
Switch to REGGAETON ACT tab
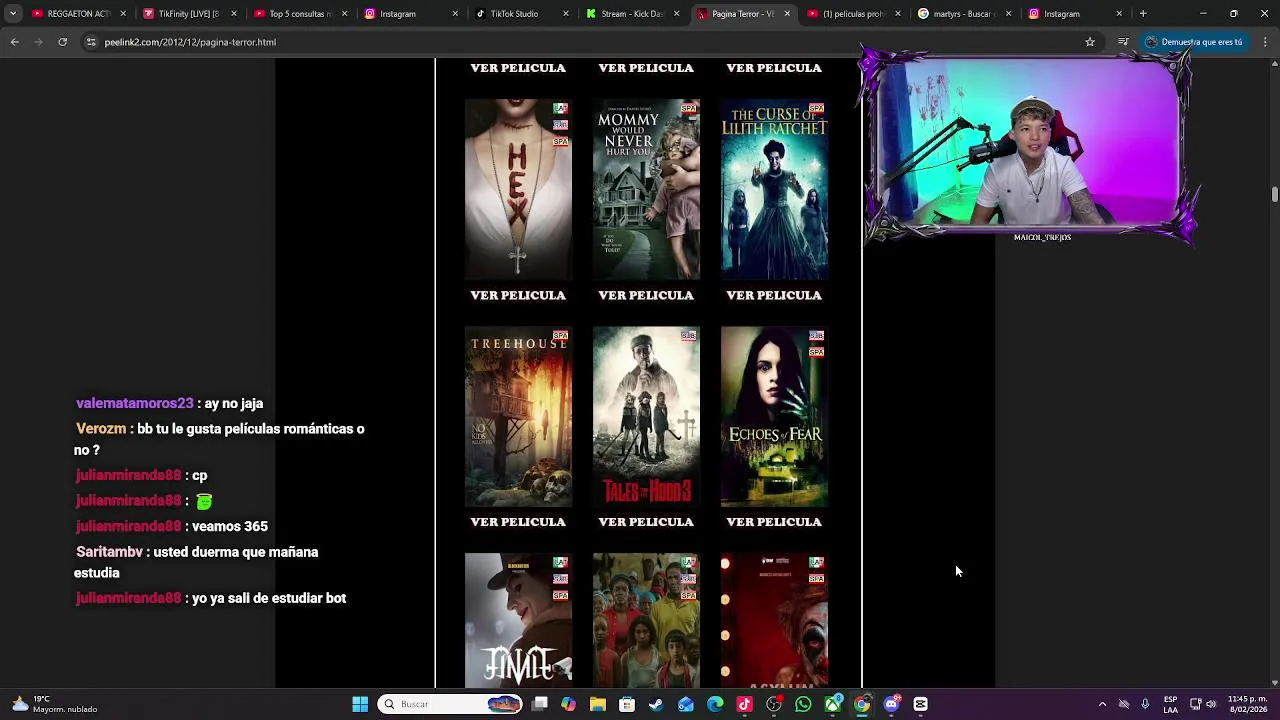(78, 14)
